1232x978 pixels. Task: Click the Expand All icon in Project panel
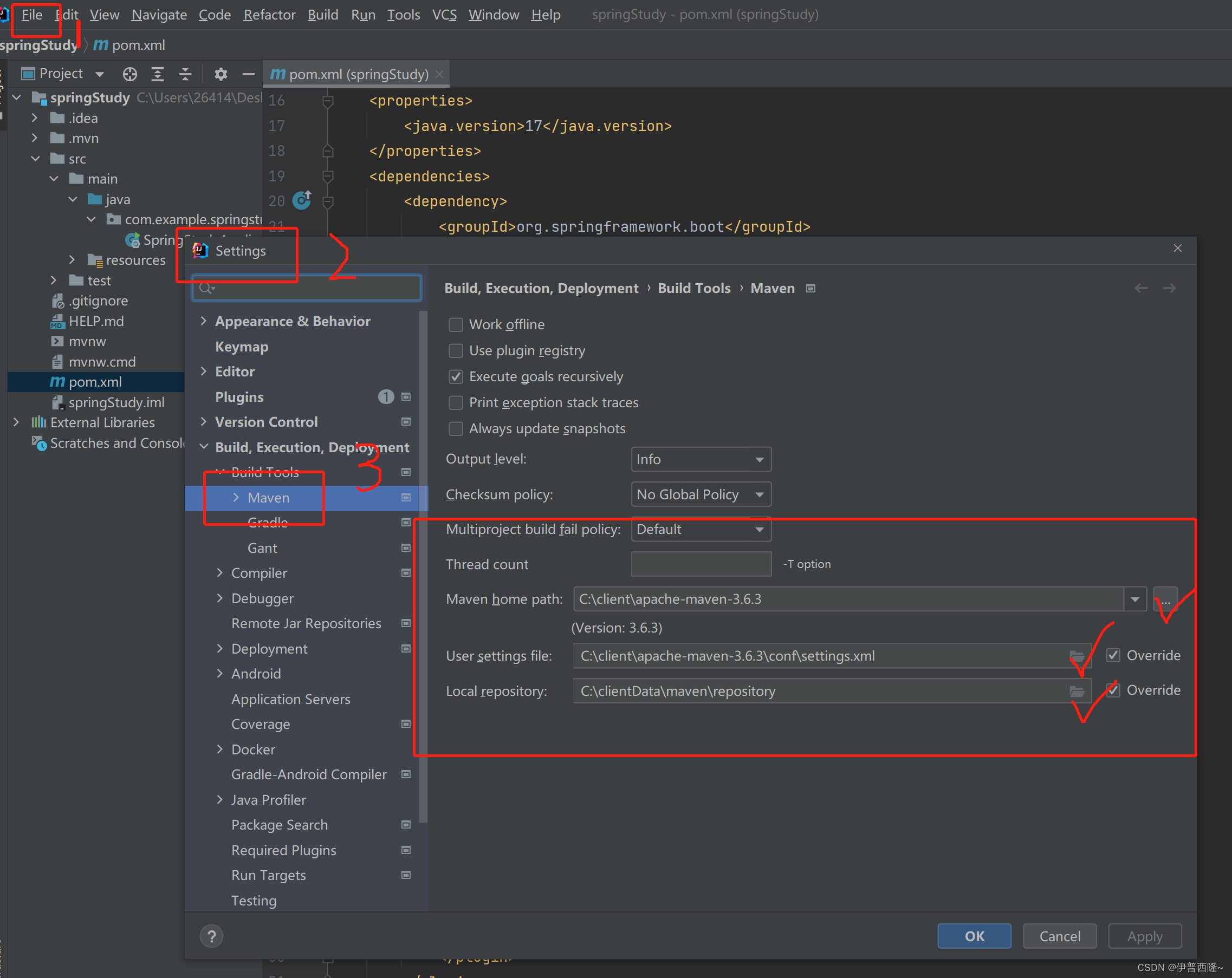[157, 74]
